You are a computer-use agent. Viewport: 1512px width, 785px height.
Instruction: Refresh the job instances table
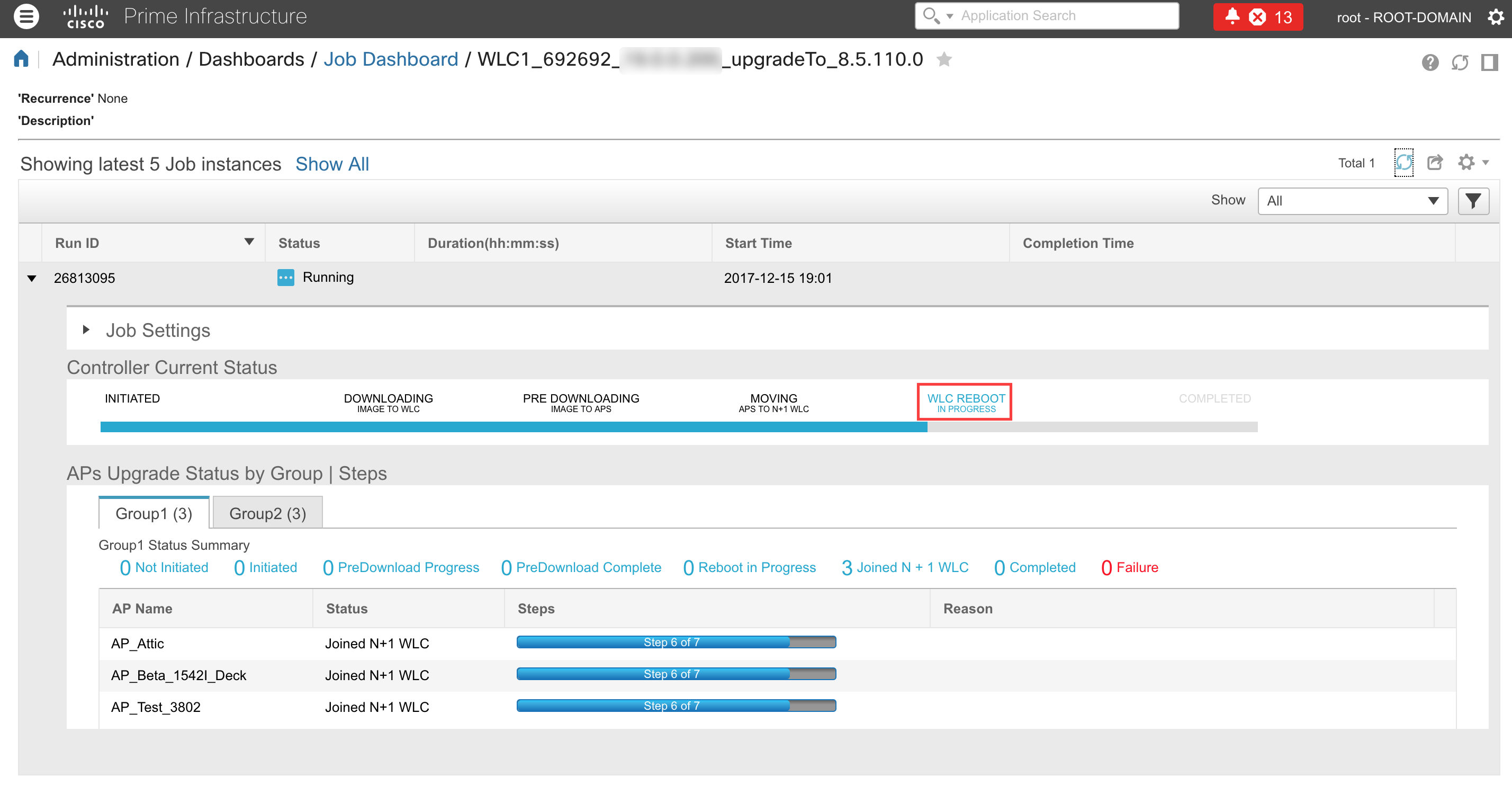pyautogui.click(x=1403, y=163)
